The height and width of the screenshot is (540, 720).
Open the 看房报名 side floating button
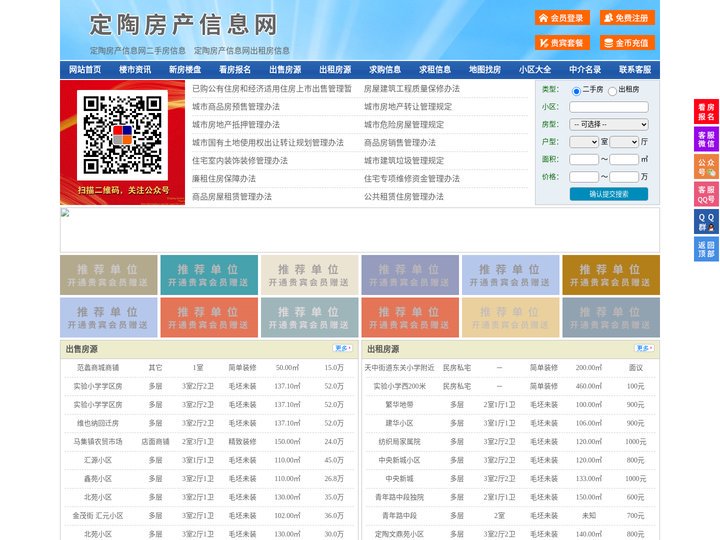(706, 112)
